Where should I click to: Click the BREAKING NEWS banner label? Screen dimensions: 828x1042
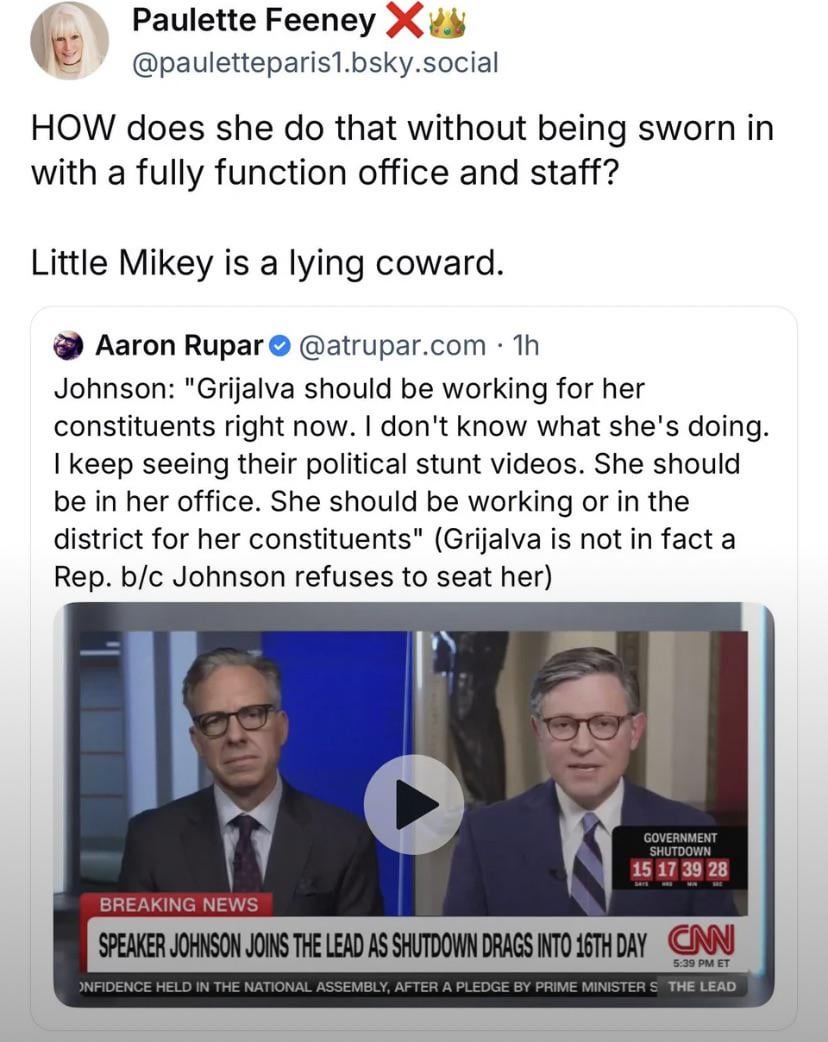tap(179, 904)
